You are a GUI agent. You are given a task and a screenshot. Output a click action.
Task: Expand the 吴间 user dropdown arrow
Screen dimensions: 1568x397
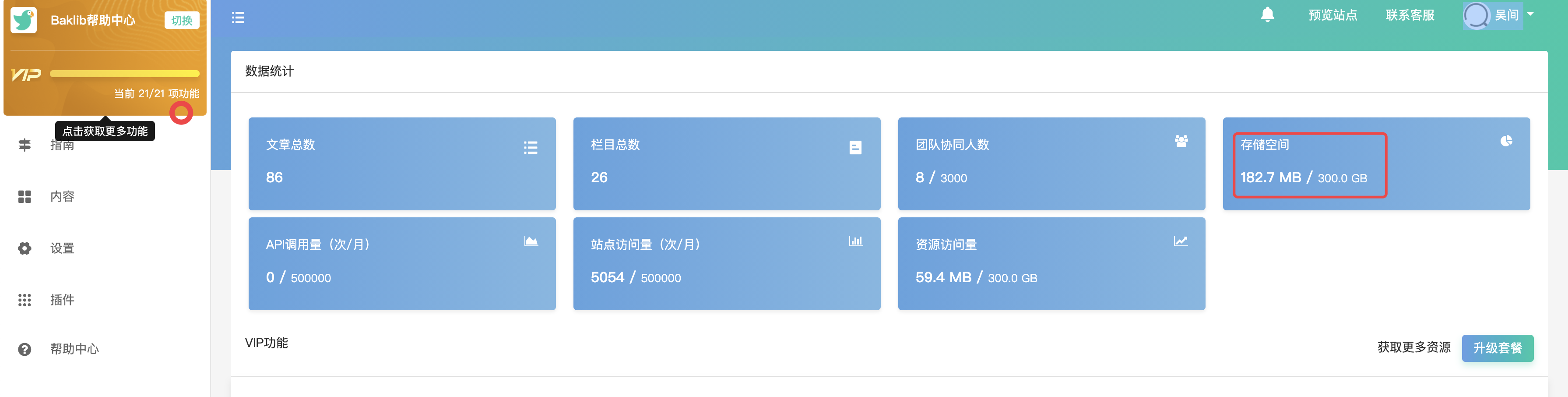(x=1530, y=14)
